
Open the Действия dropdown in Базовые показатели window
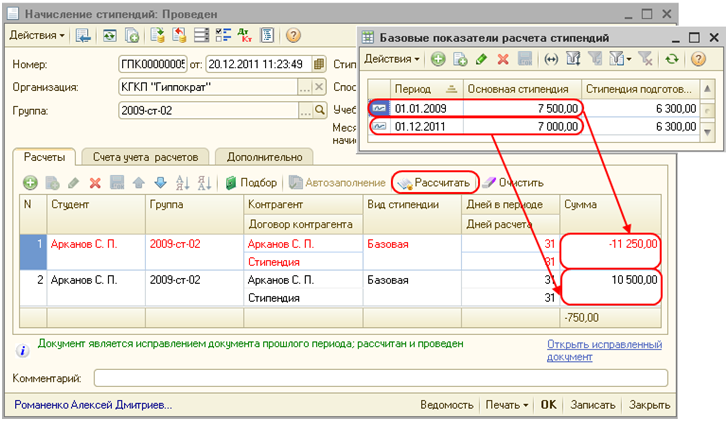pos(394,60)
